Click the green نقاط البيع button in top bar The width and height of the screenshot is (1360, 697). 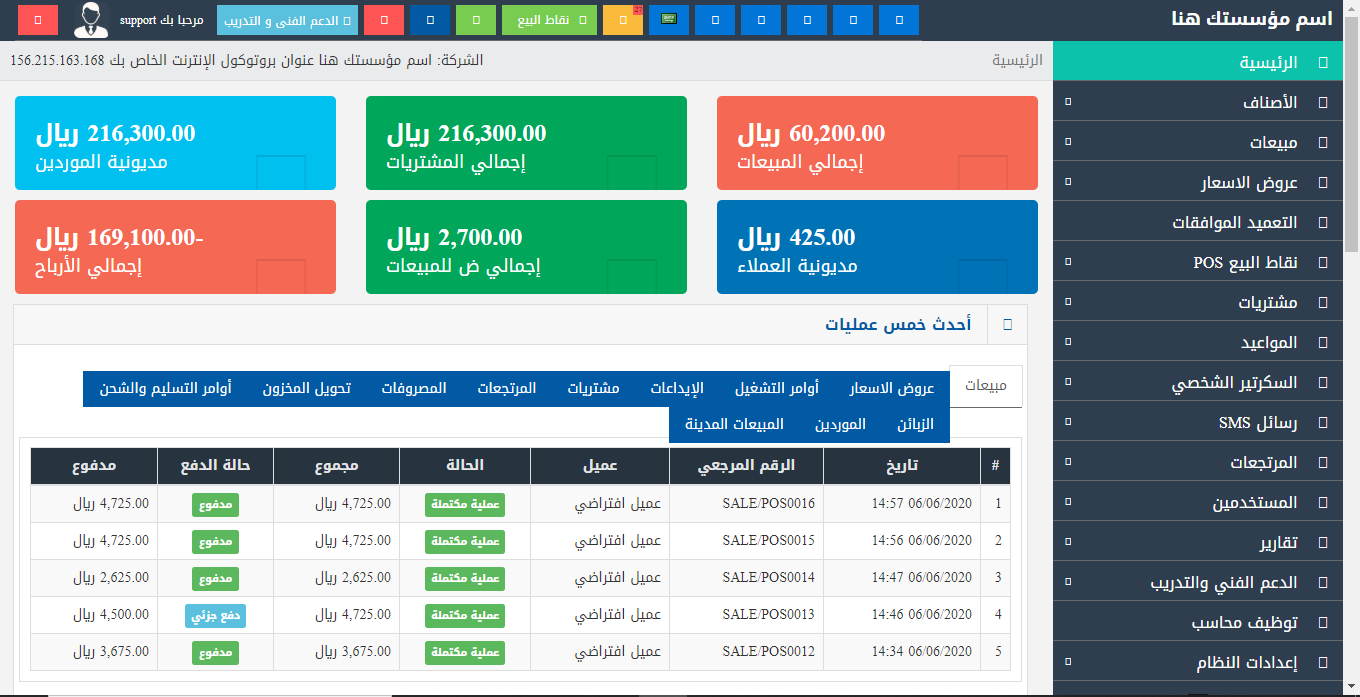tap(549, 20)
